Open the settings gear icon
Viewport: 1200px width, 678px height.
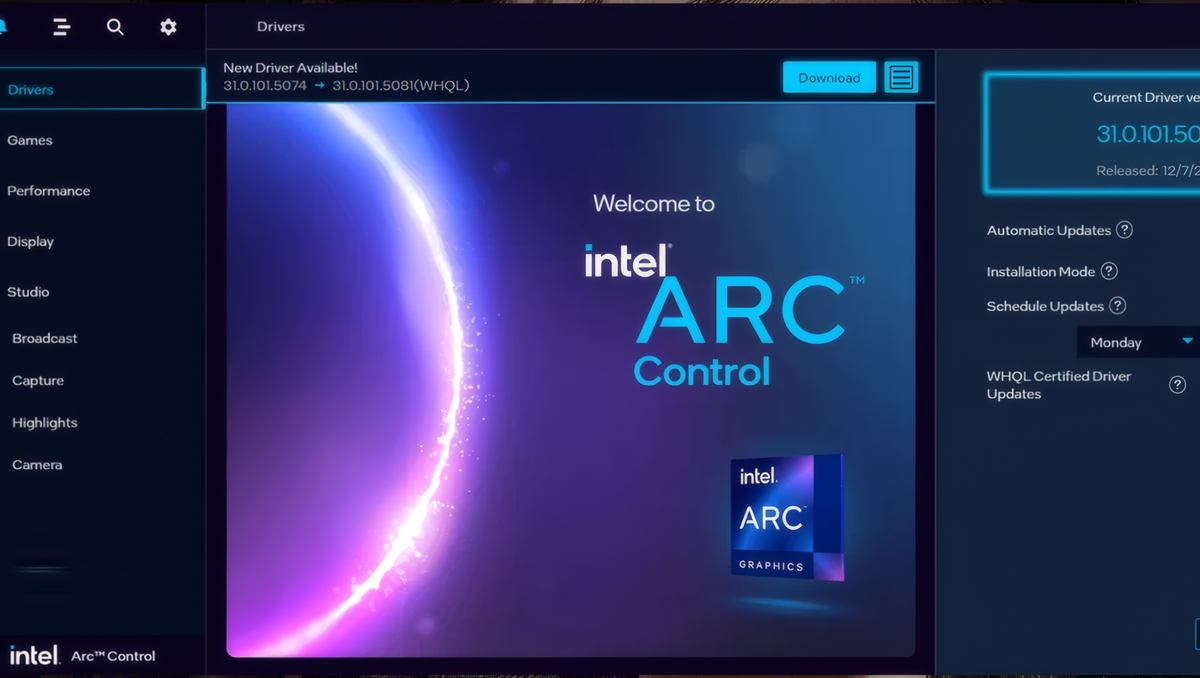168,27
